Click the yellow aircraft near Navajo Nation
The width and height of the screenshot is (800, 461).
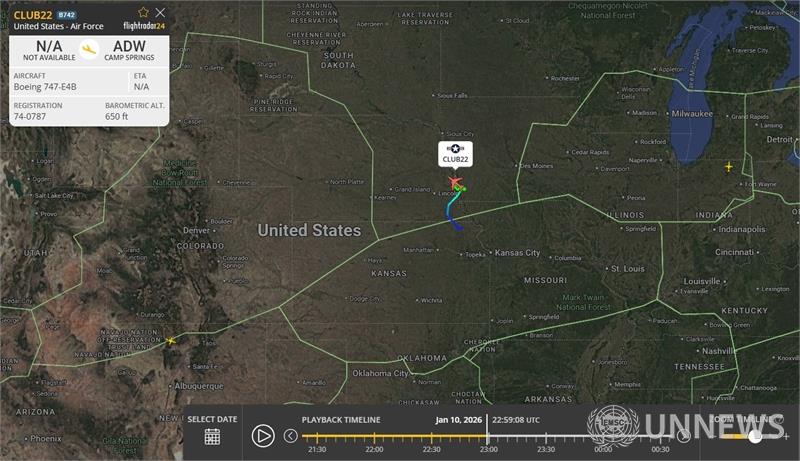coord(170,340)
